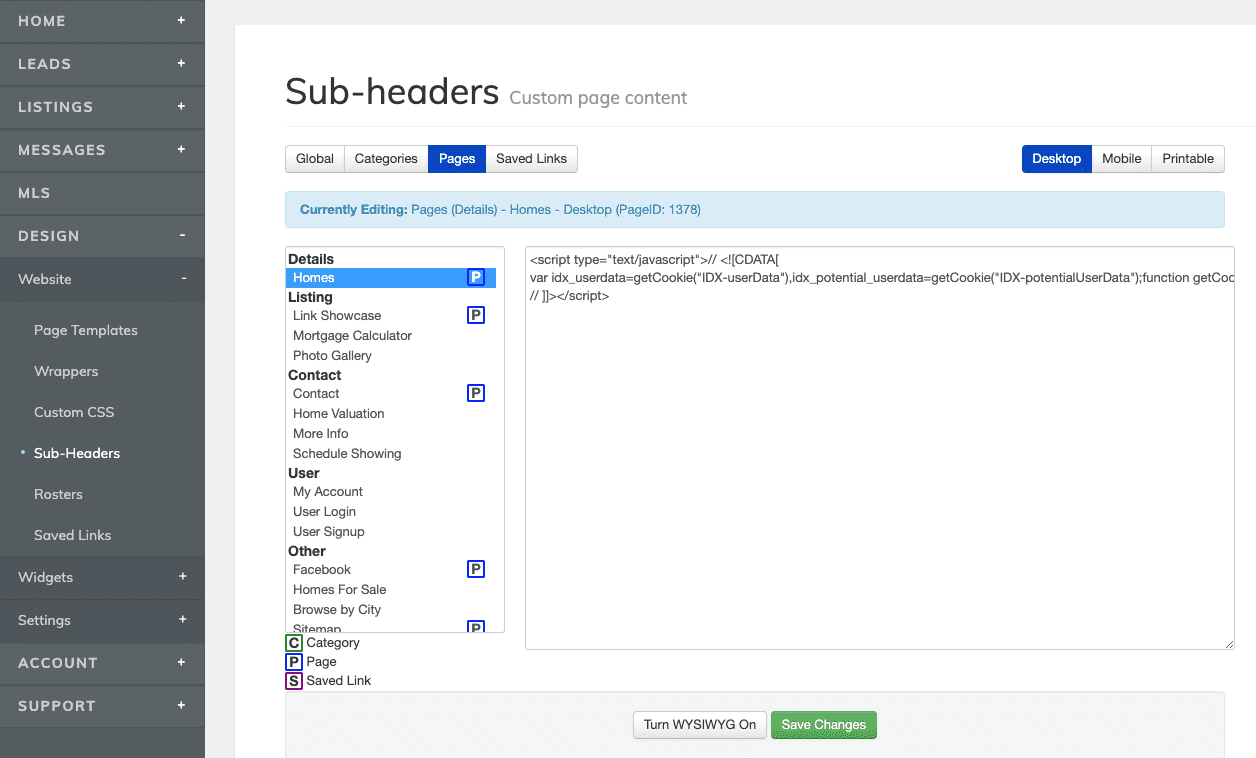Viewport: 1256px width, 758px height.
Task: Click the P badge beside Homes
Action: [476, 278]
